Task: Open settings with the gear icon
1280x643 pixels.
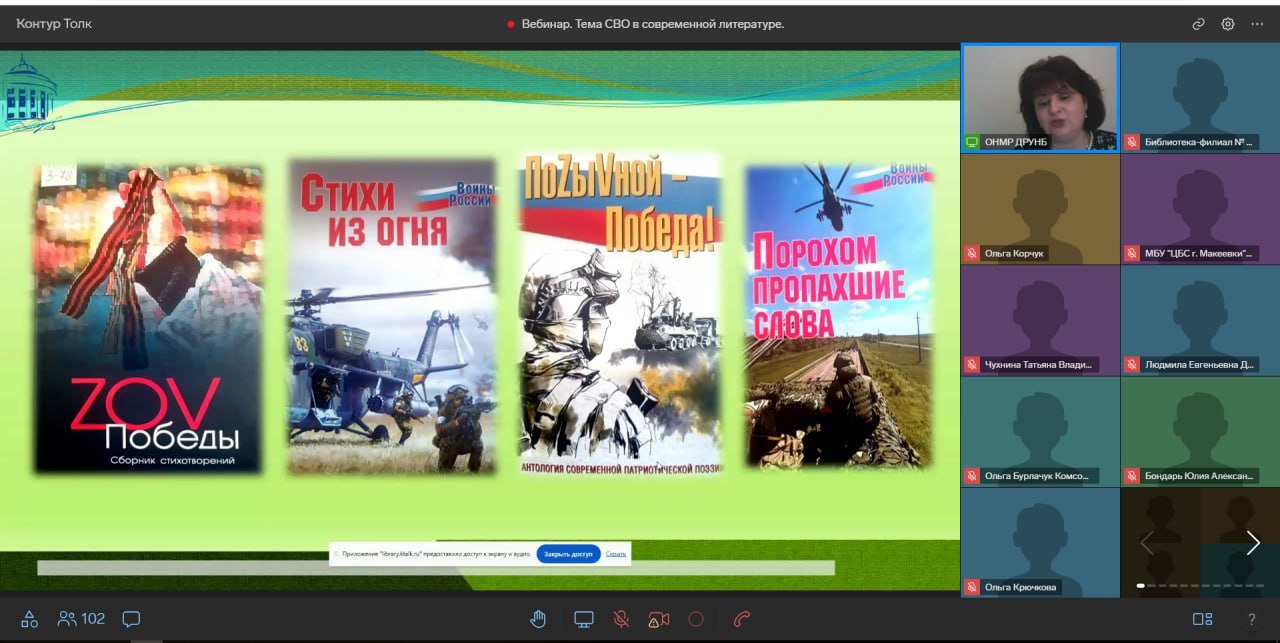Action: [x=1228, y=24]
